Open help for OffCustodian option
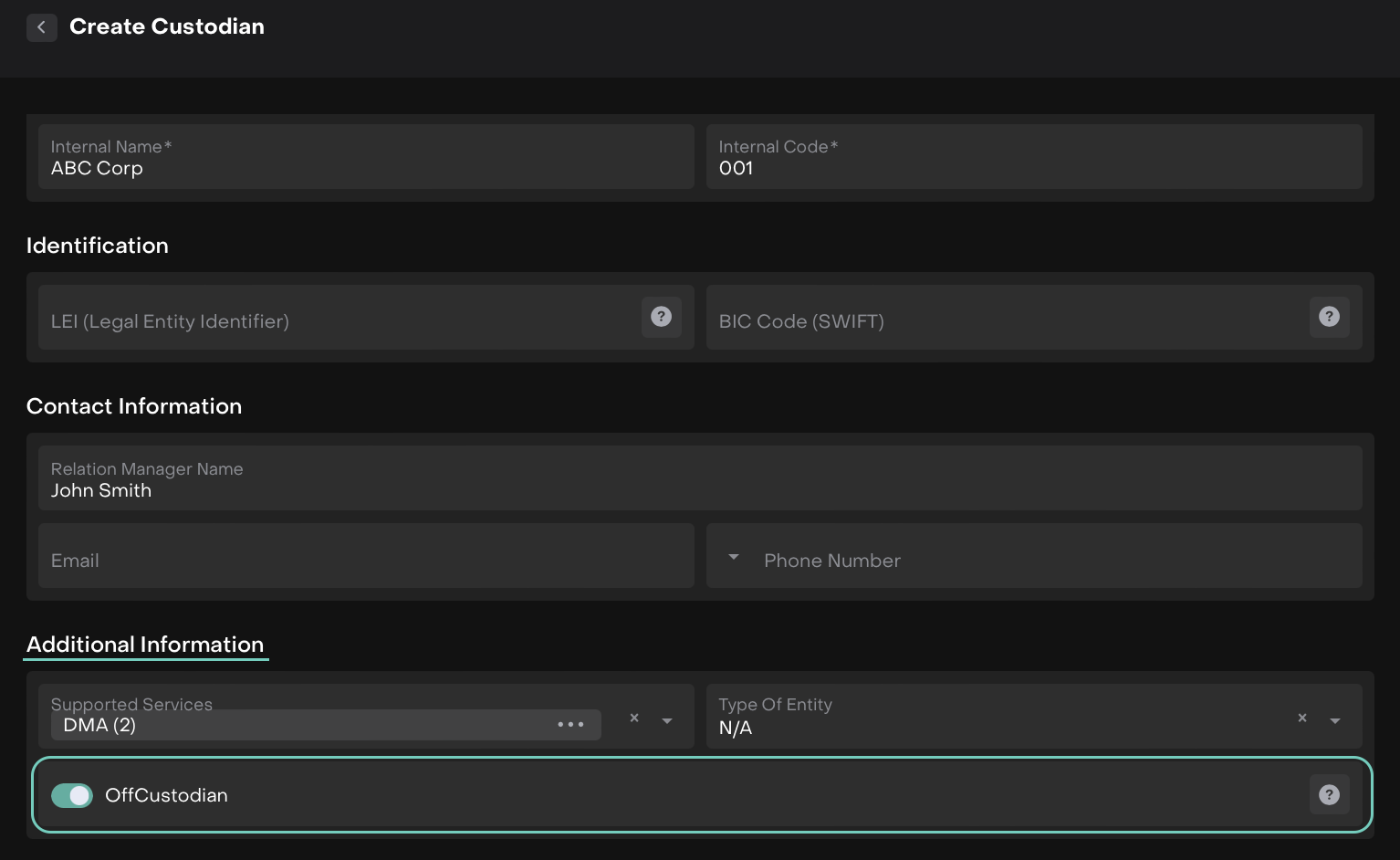The height and width of the screenshot is (860, 1400). click(1329, 795)
